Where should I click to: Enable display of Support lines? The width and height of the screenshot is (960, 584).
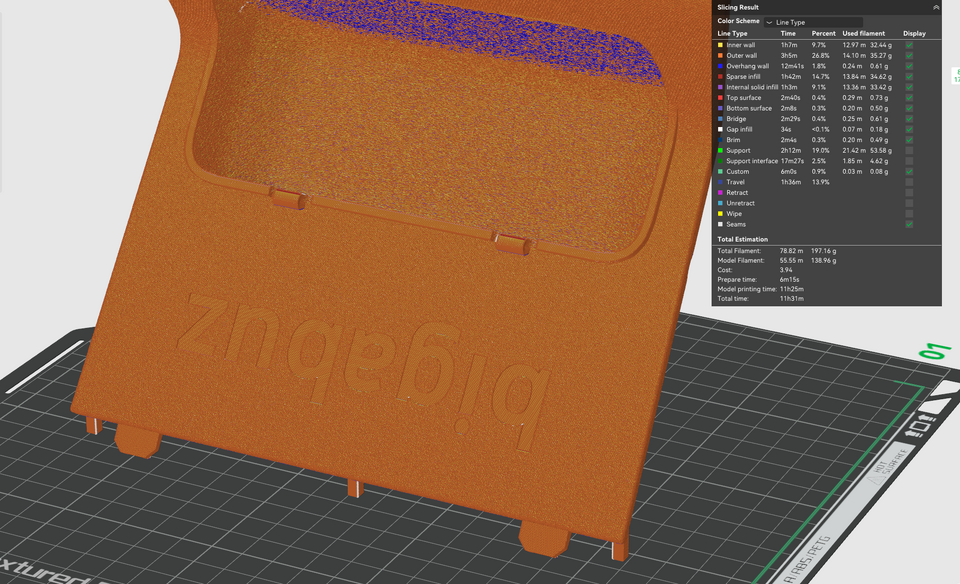909,150
